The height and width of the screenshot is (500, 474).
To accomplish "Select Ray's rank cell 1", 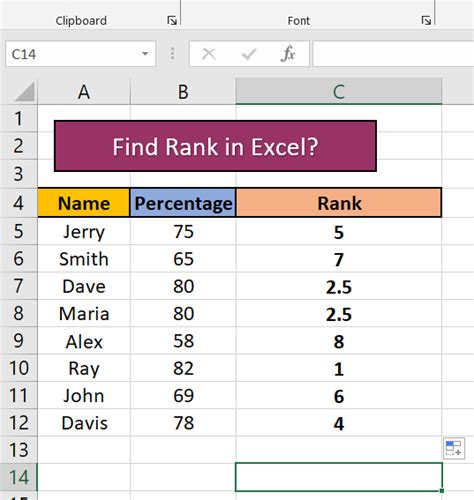I will point(339,368).
